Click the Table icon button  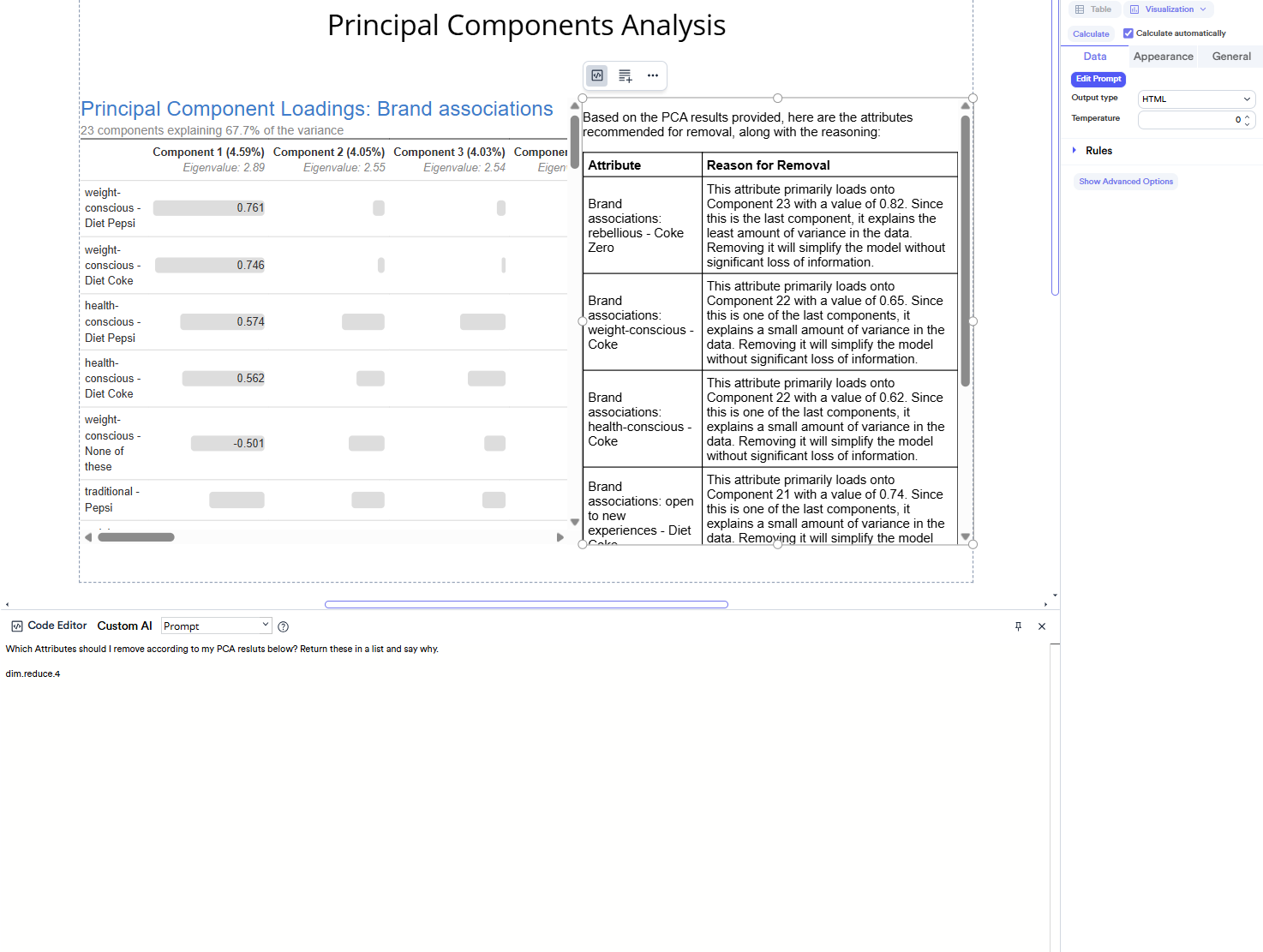(x=1094, y=9)
